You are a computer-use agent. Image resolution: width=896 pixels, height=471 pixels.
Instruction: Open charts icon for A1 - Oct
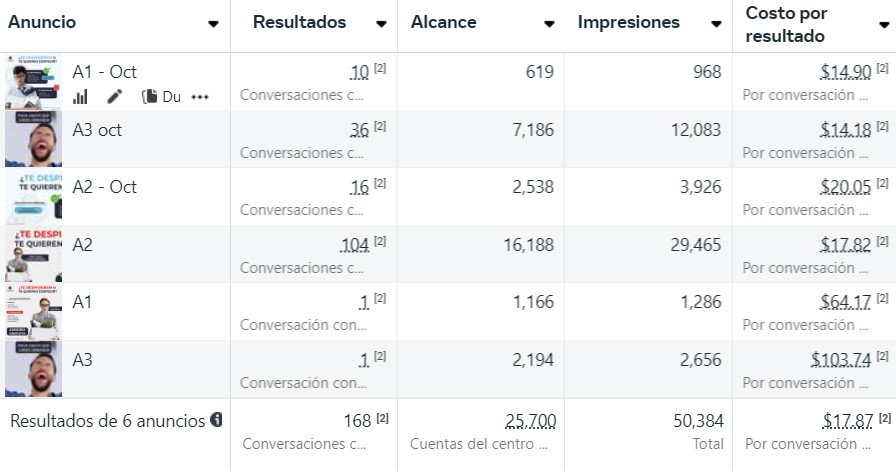[x=81, y=97]
